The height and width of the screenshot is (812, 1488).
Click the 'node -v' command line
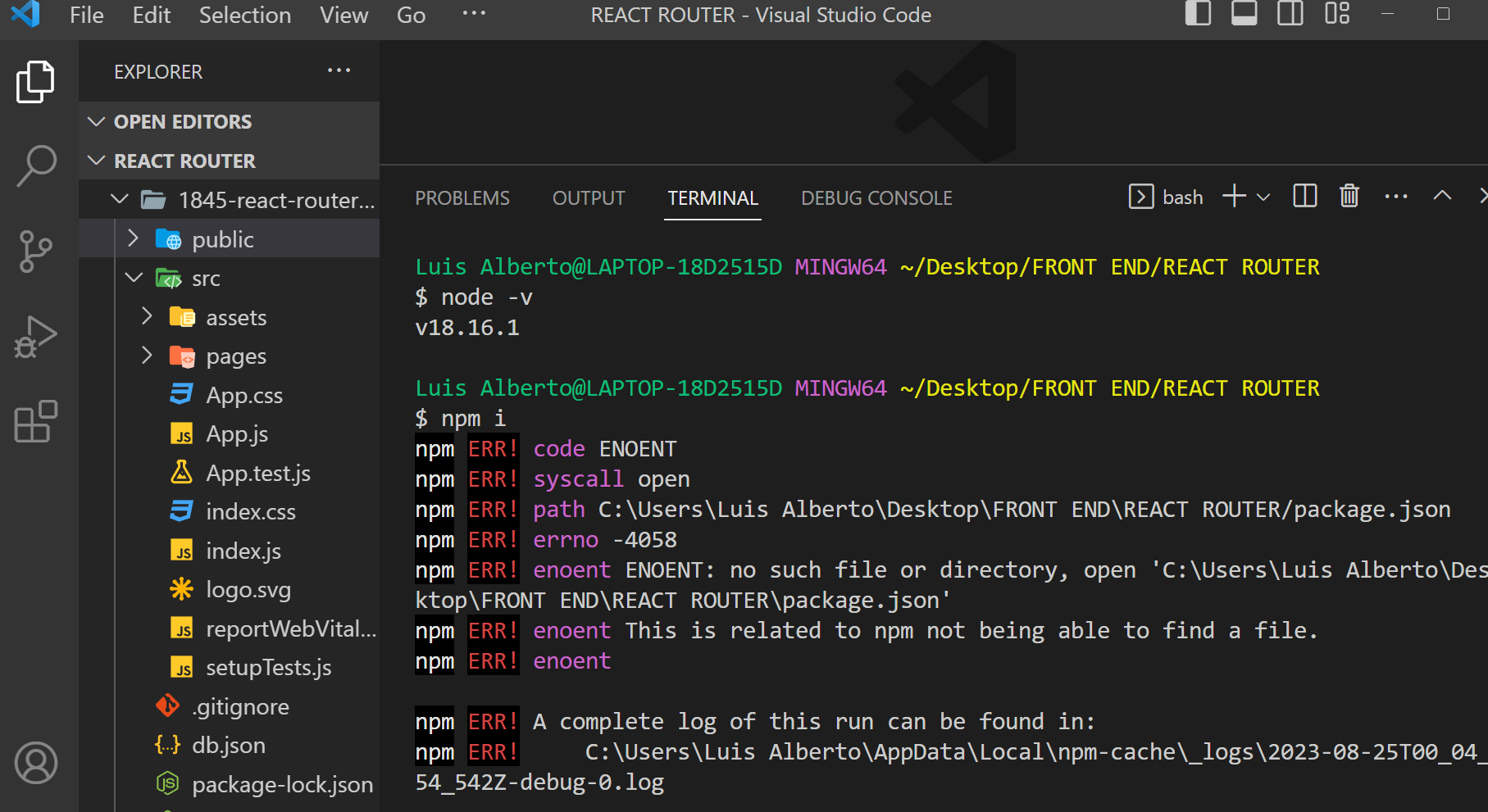coord(474,297)
